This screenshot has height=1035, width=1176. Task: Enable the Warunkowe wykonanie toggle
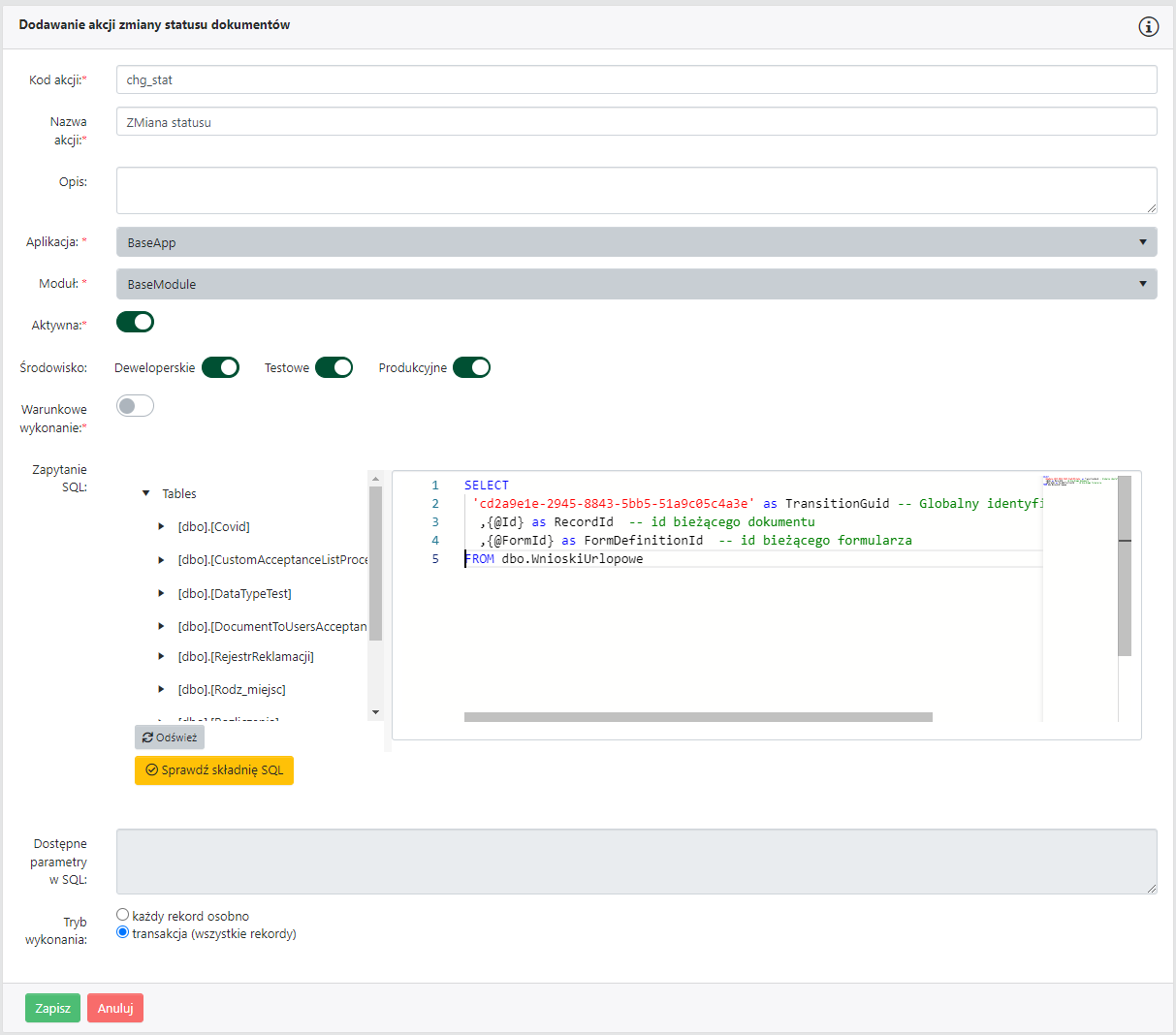[135, 406]
